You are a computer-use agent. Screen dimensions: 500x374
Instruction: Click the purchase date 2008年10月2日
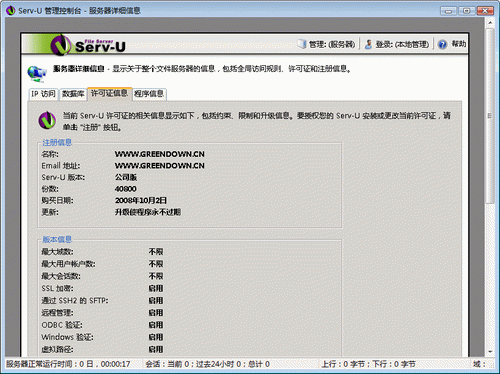point(141,200)
